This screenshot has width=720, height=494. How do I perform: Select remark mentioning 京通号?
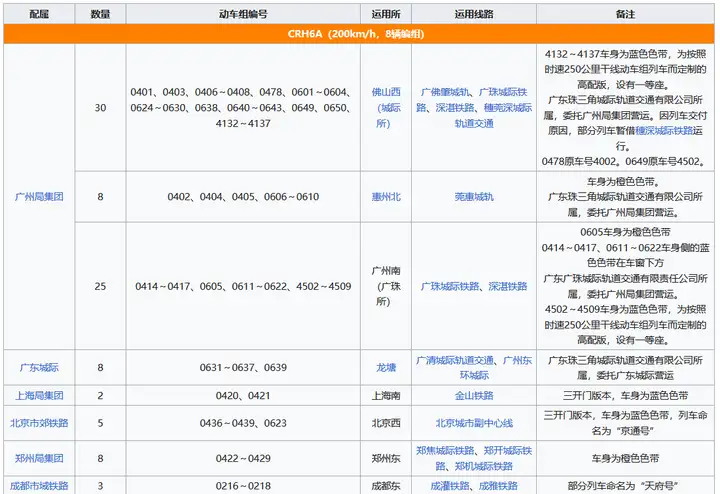(625, 423)
